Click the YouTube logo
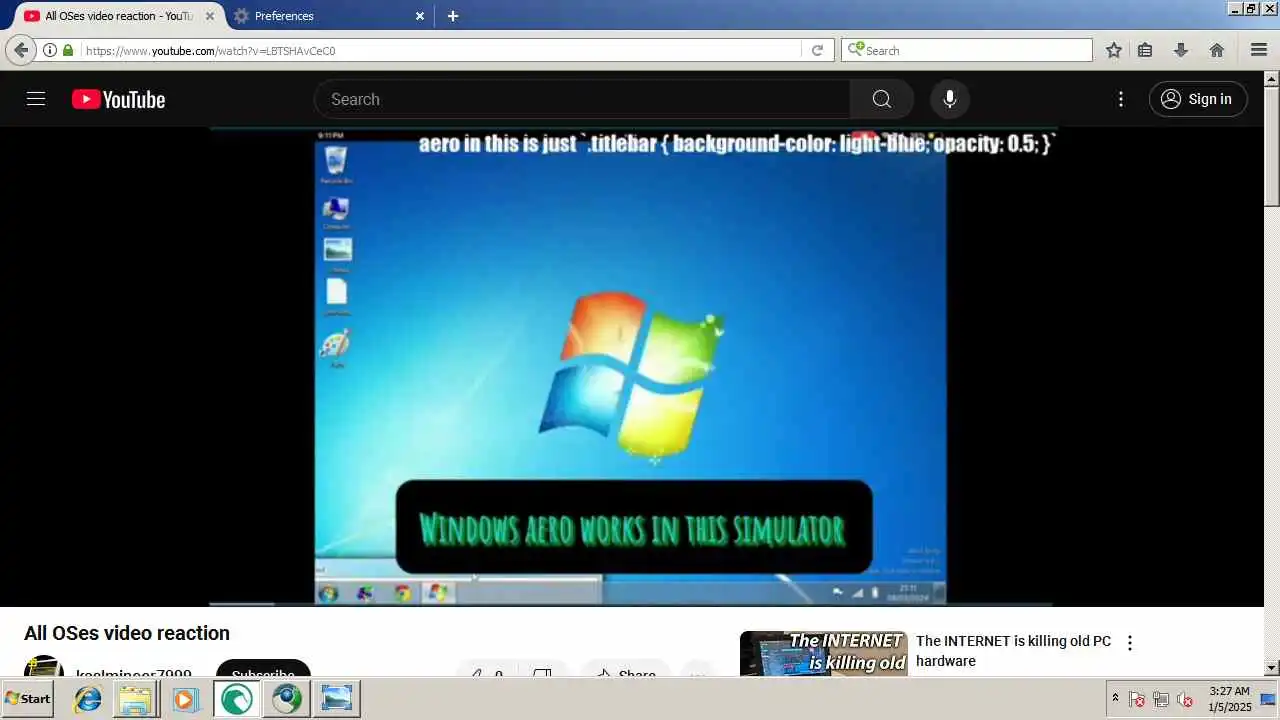Viewport: 1280px width, 720px height. coord(118,99)
